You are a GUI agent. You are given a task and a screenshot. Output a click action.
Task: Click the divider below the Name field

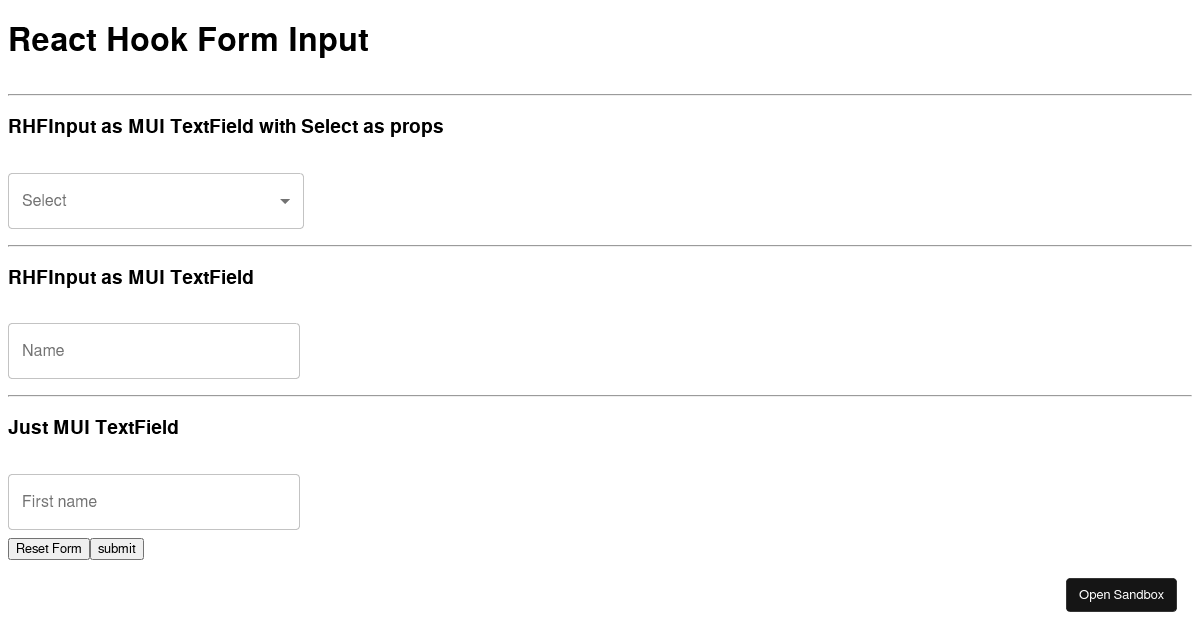point(600,395)
